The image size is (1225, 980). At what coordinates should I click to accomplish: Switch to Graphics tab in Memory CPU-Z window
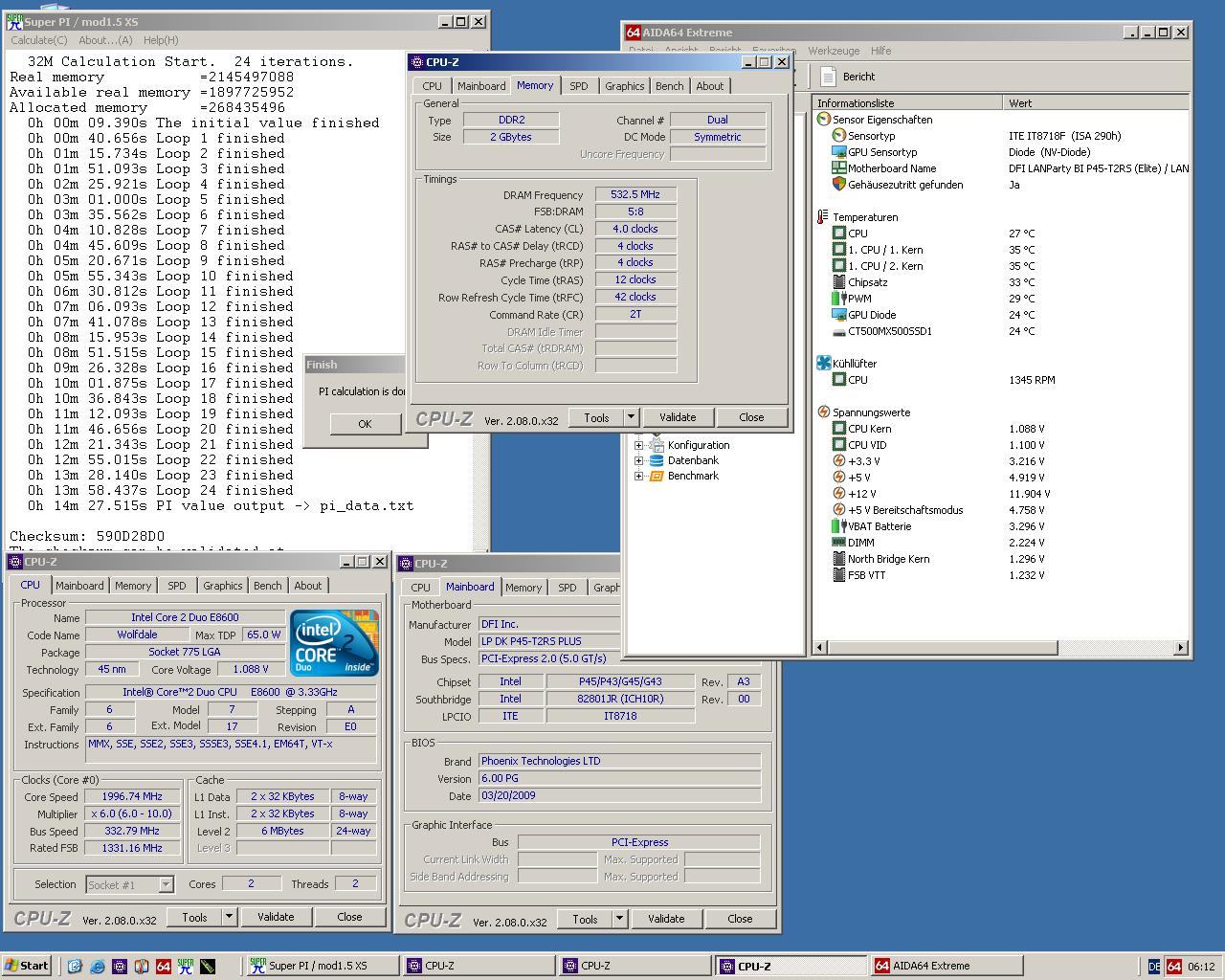(x=624, y=86)
